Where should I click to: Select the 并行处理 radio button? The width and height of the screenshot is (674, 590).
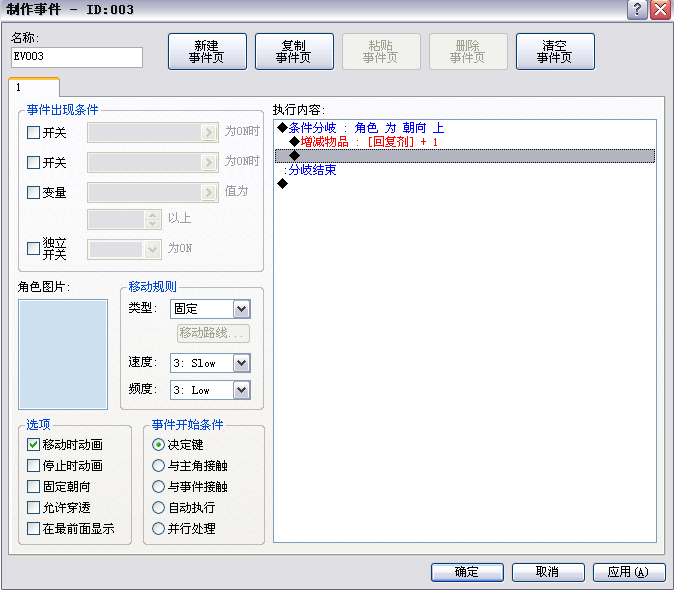click(x=158, y=529)
